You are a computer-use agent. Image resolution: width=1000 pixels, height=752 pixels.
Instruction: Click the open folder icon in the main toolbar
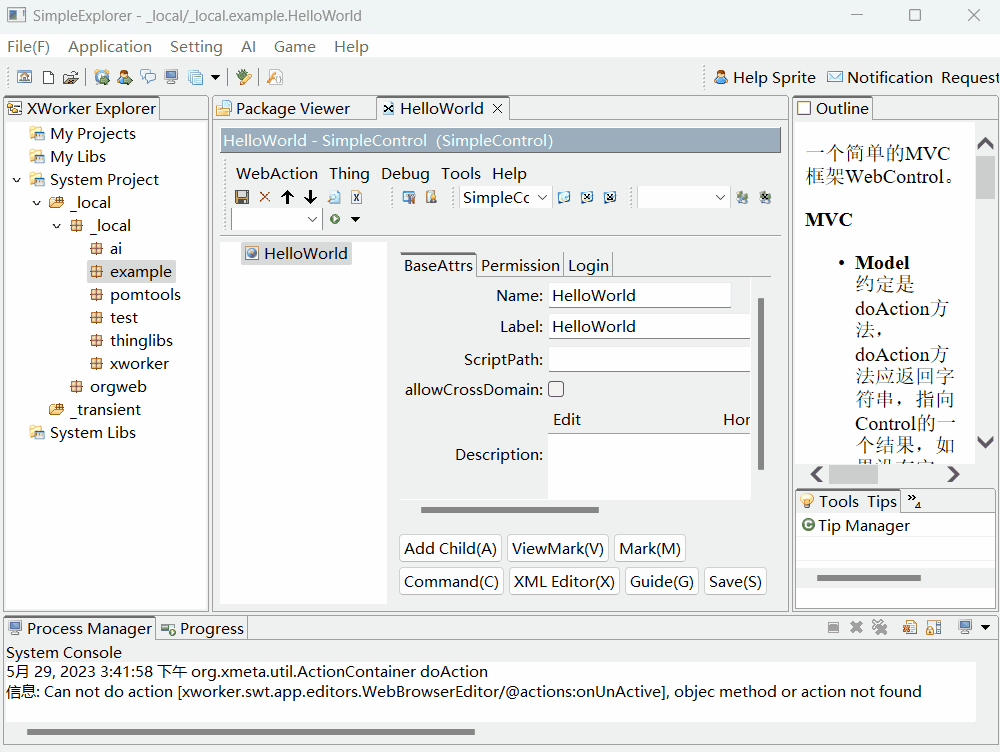pos(69,76)
